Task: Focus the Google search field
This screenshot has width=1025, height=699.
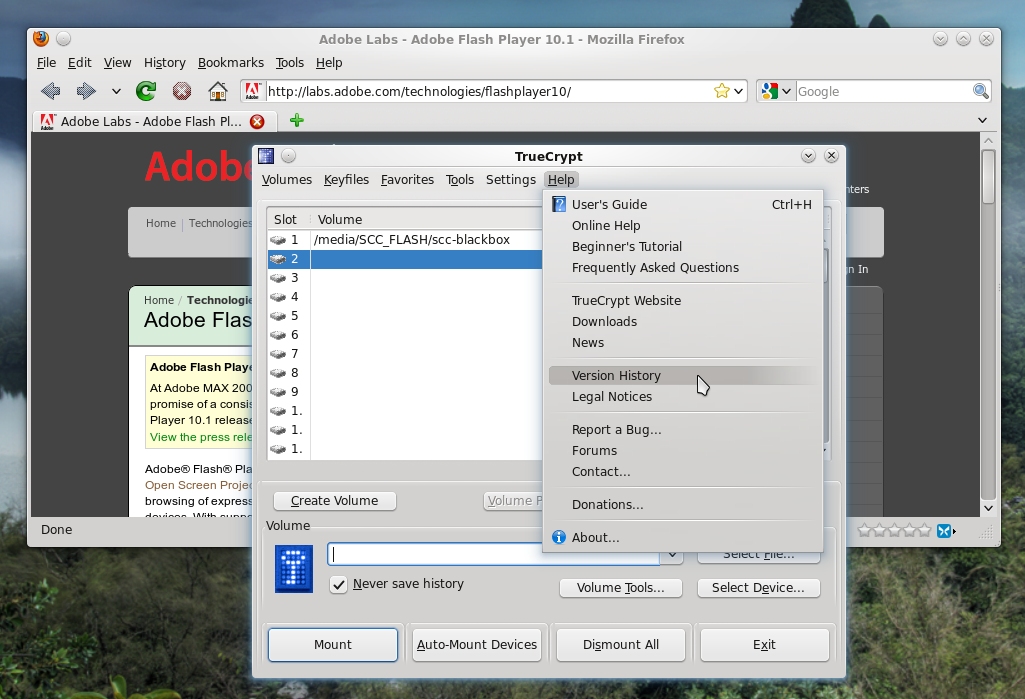Action: [884, 92]
